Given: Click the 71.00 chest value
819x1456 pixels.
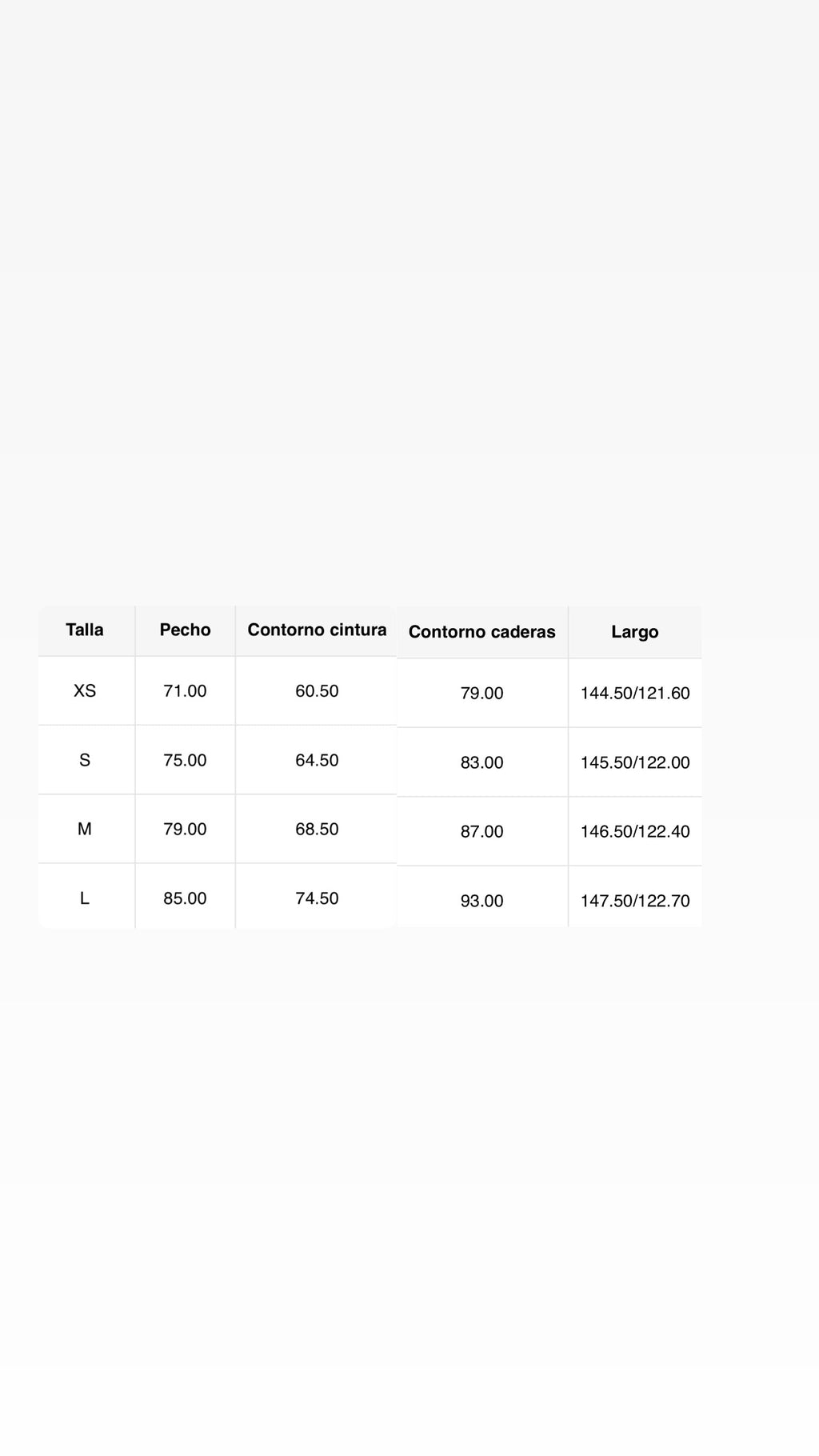Looking at the screenshot, I should coord(185,690).
